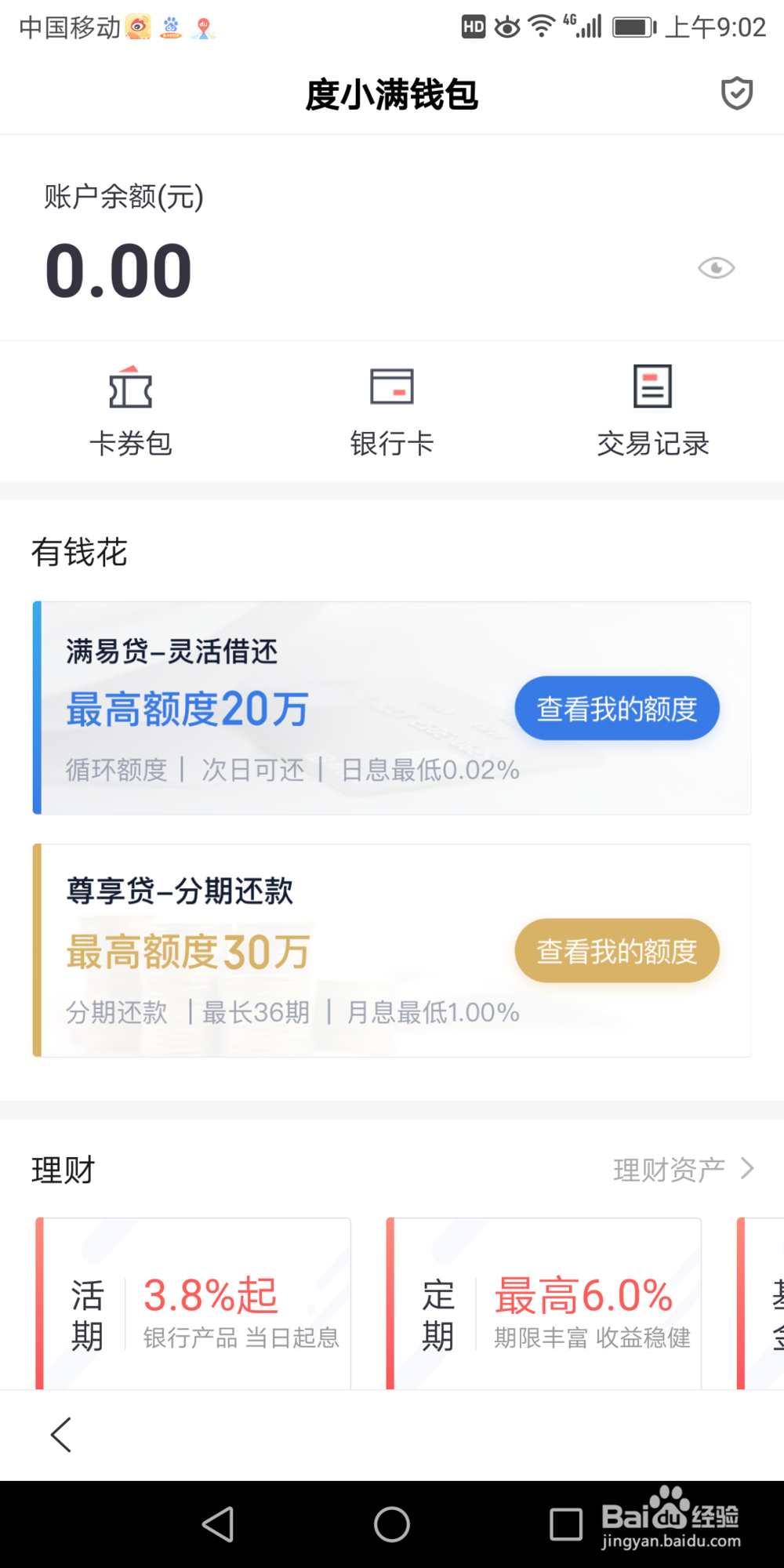This screenshot has height=1568, width=784.
Task: Tap Weibo notification icon in status bar
Action: coord(138,27)
